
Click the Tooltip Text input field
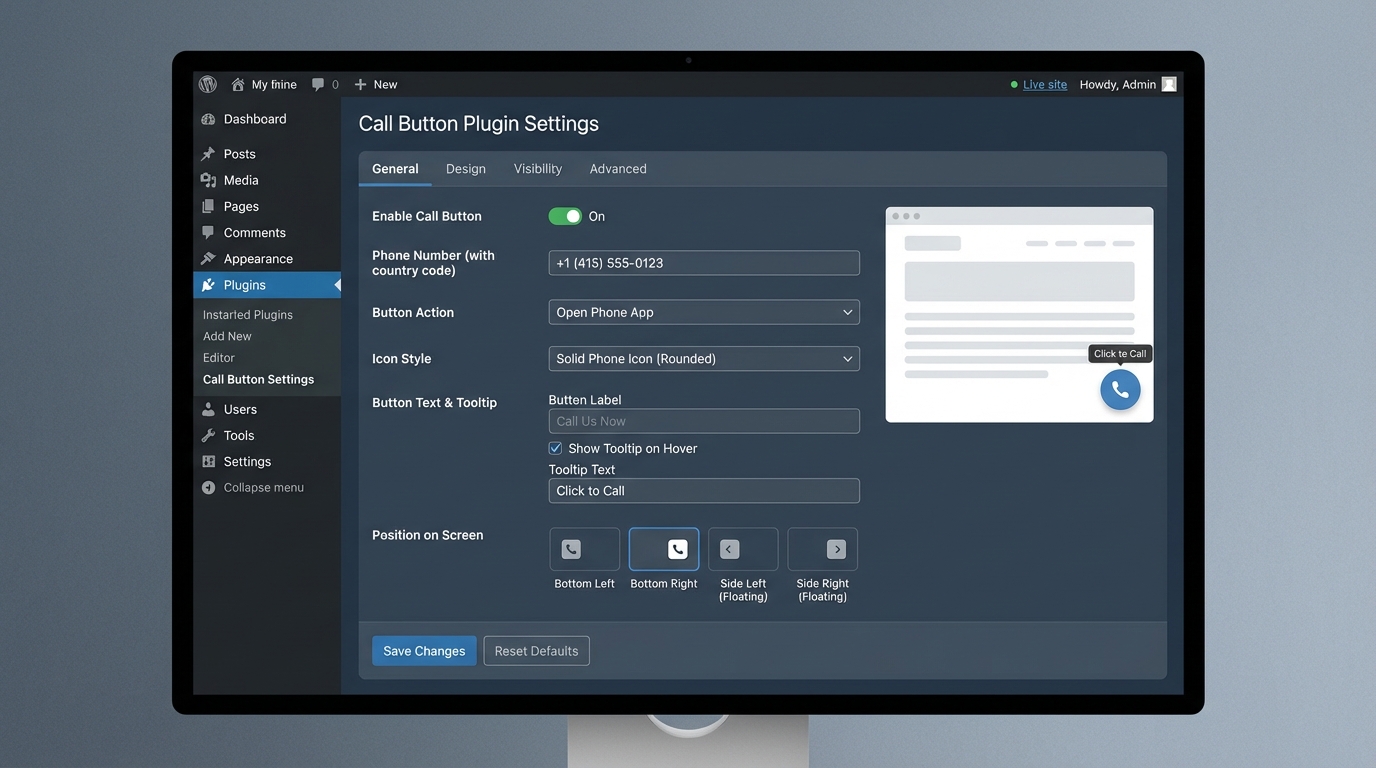[703, 490]
